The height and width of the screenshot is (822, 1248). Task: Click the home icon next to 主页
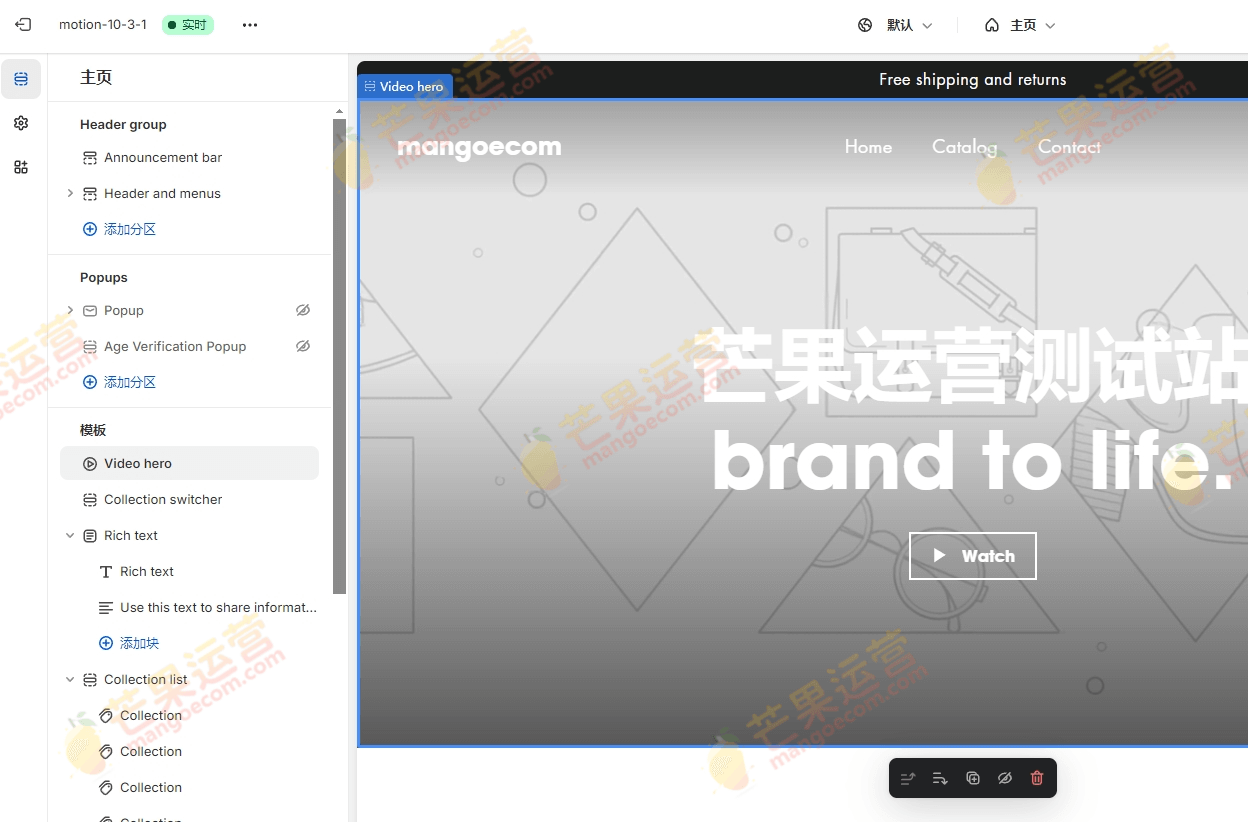(992, 25)
